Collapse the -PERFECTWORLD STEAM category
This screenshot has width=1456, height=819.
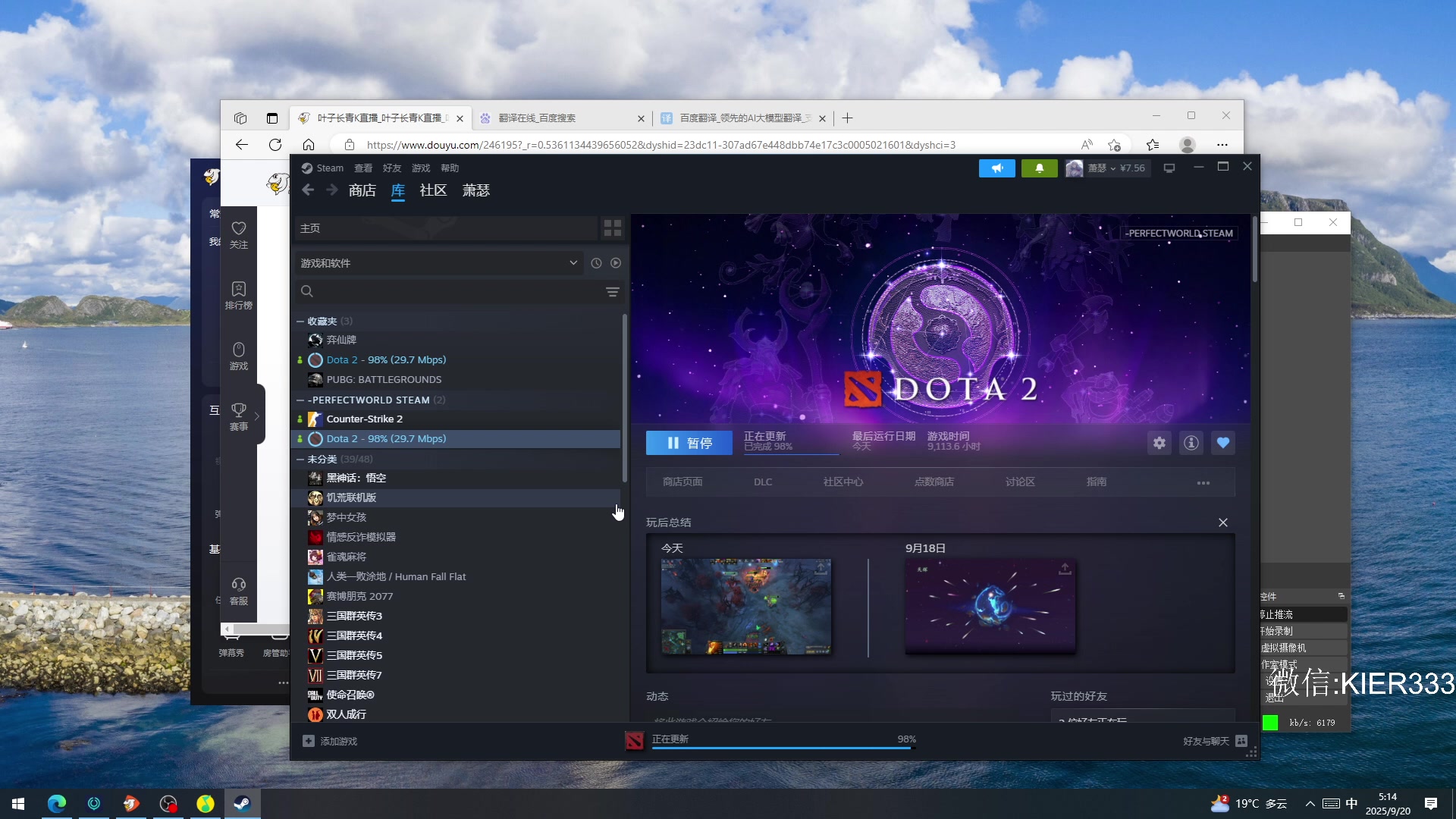(300, 400)
